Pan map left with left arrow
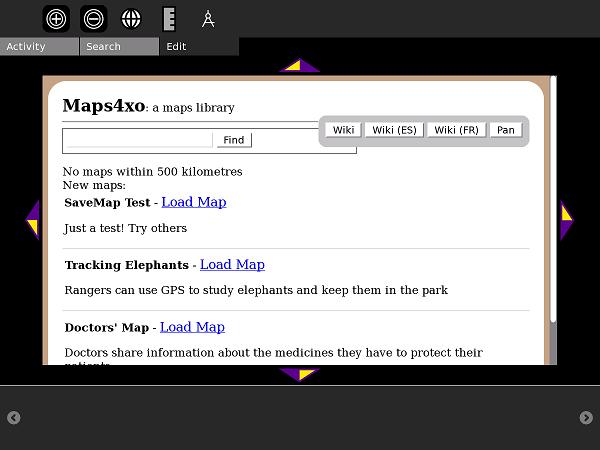Screen dimensions: 600x450 coord(33,220)
